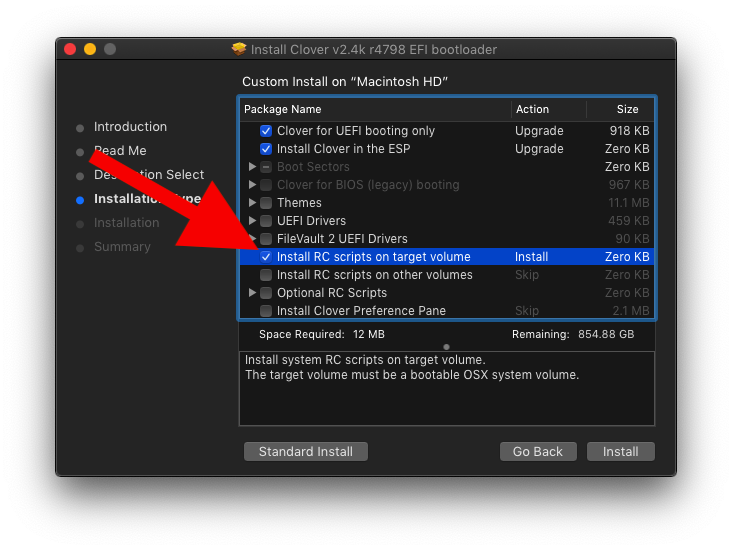This screenshot has width=732, height=550.
Task: Expand the Boot Sectors group
Action: point(252,167)
